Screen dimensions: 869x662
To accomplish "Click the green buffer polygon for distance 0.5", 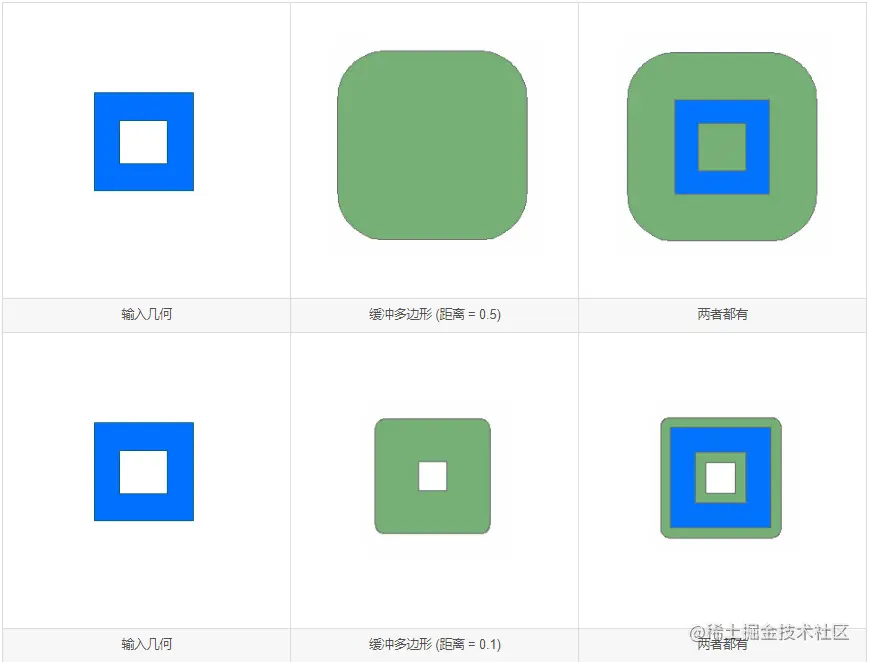I will point(432,145).
